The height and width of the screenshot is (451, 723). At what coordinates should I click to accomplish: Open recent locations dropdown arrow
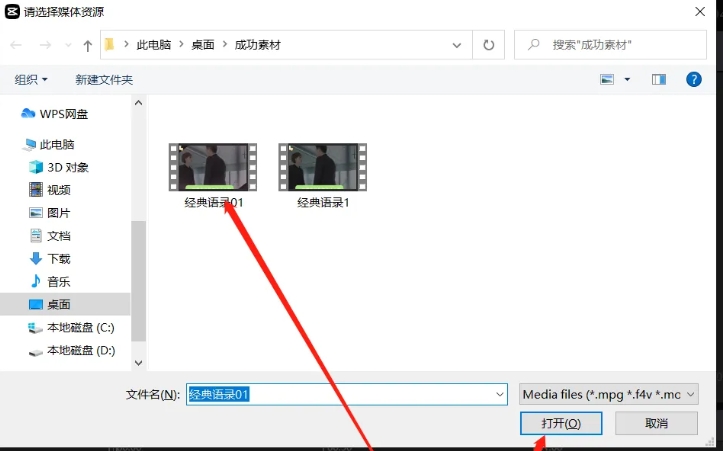(68, 45)
